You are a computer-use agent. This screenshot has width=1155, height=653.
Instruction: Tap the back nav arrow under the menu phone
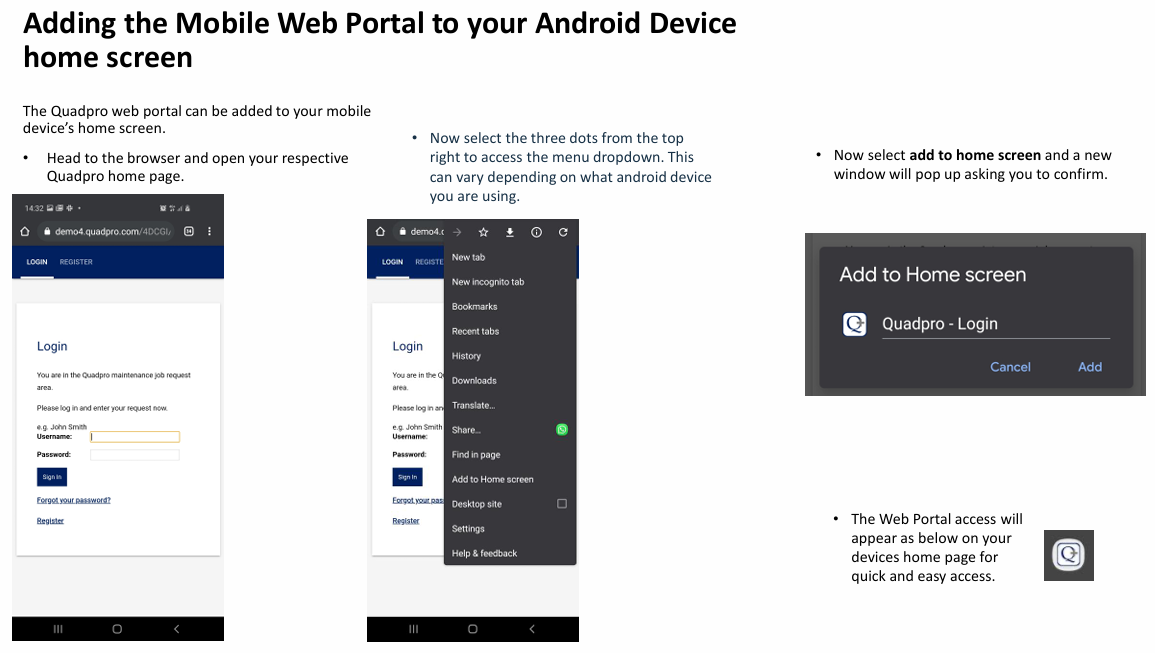pos(532,629)
